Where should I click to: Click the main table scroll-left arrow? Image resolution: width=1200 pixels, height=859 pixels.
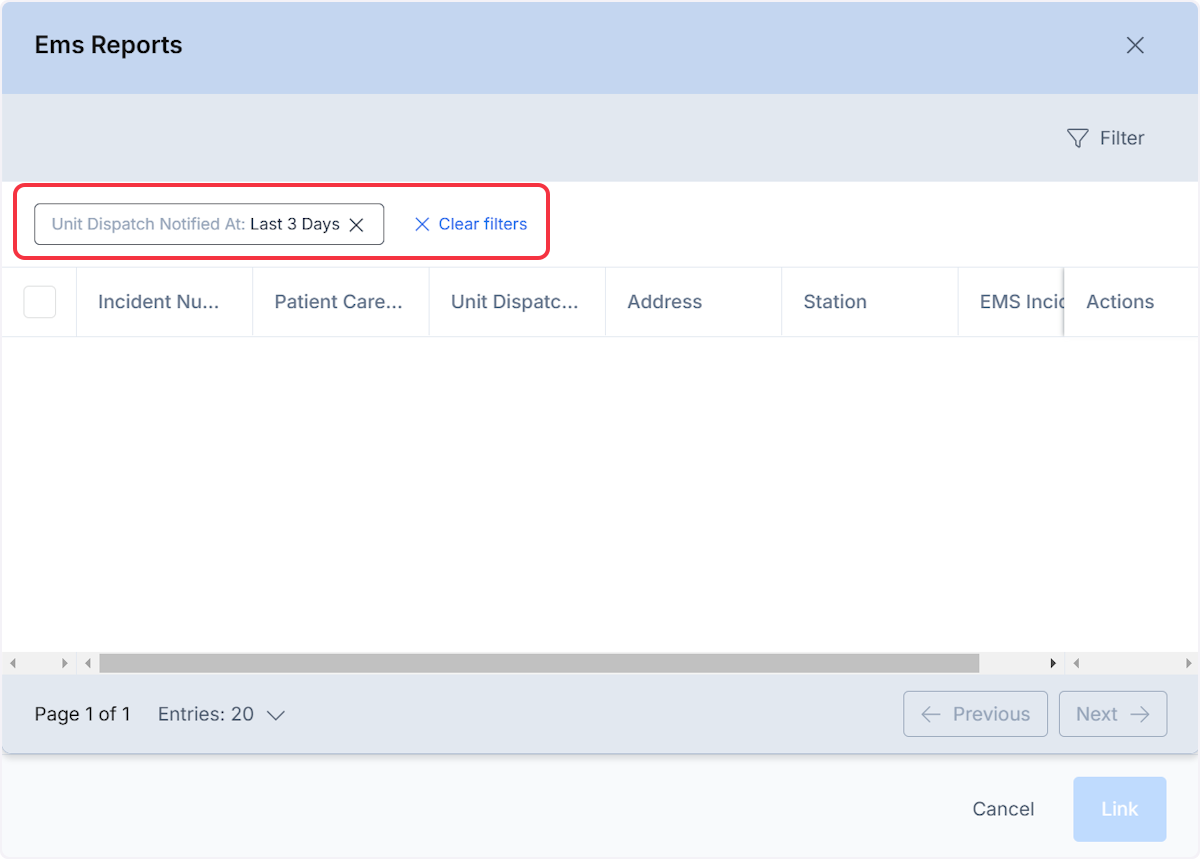88,663
